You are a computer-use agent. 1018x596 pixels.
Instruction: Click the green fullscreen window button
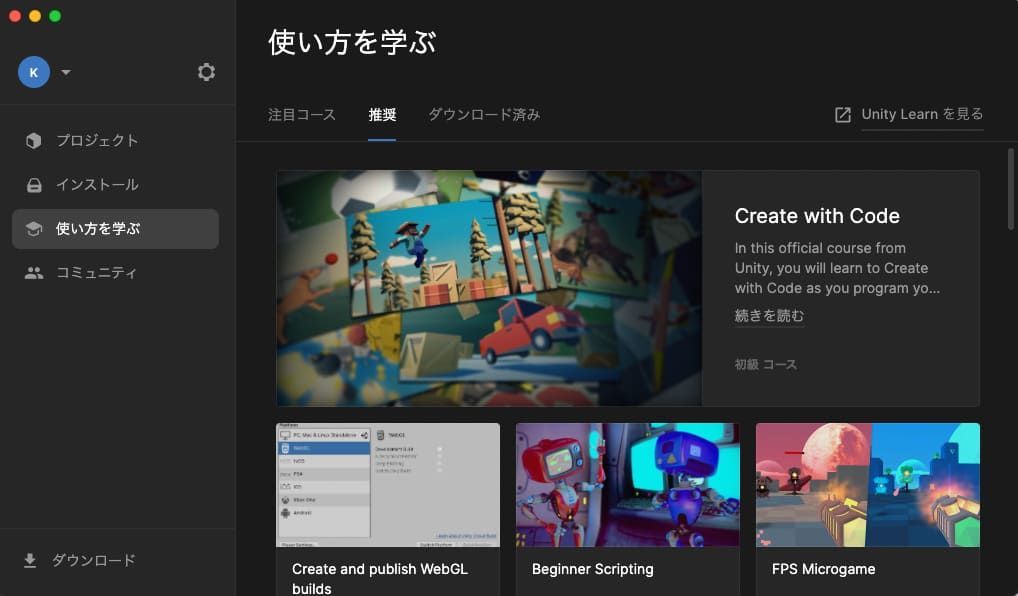click(55, 16)
